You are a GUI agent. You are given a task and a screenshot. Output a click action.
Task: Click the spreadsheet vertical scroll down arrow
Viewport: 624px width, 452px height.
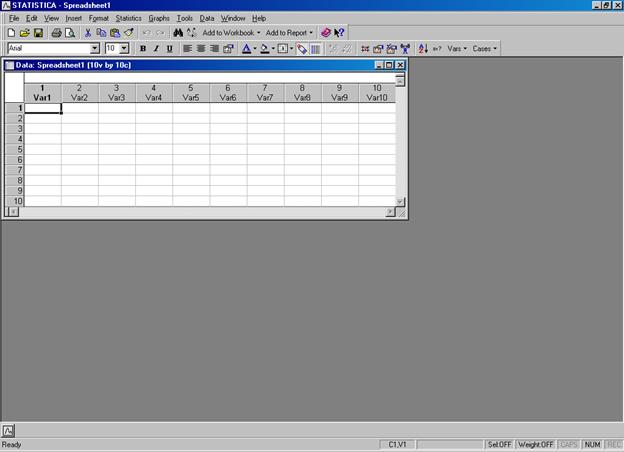pos(400,202)
